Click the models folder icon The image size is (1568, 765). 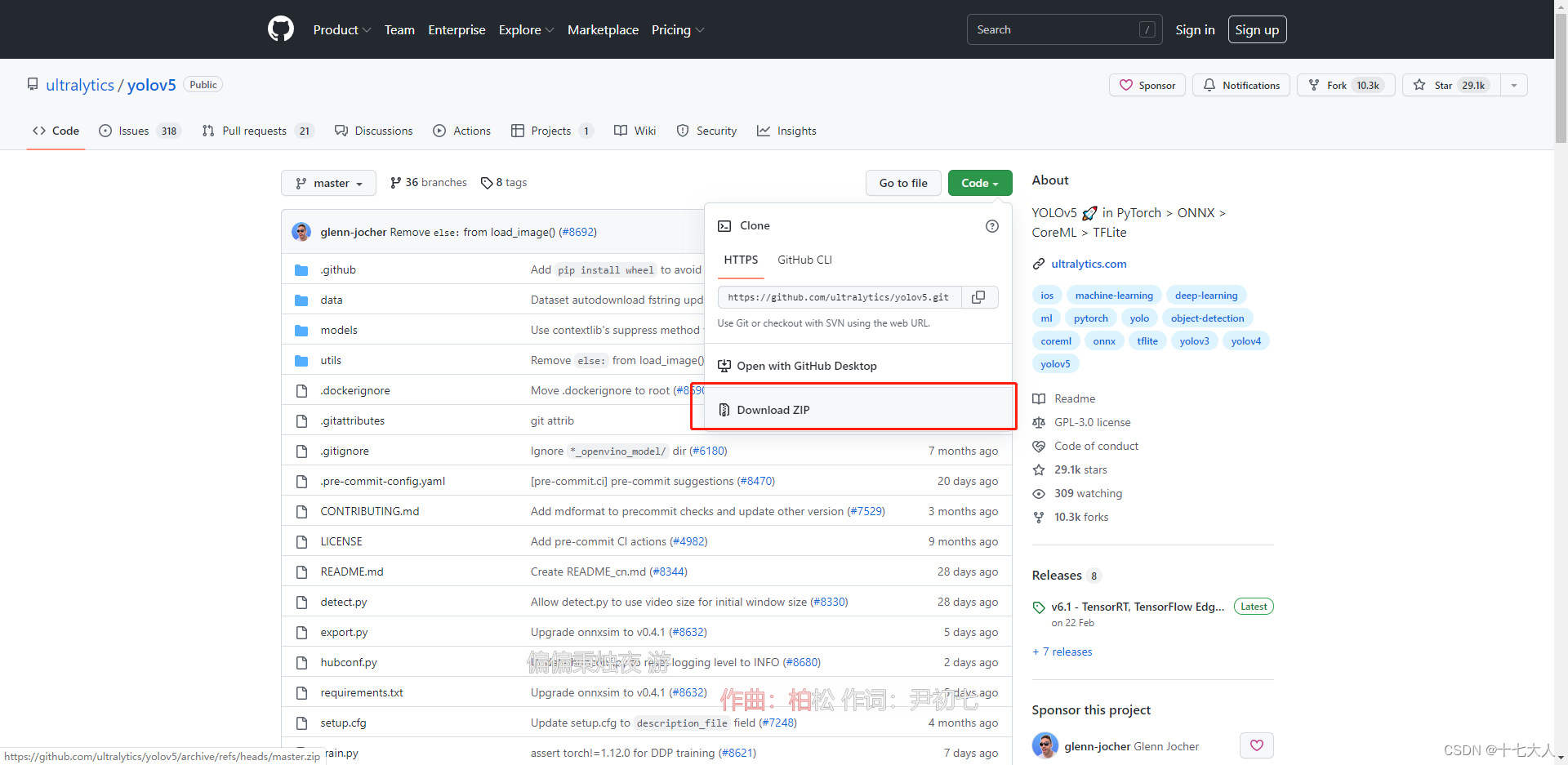[x=301, y=331]
